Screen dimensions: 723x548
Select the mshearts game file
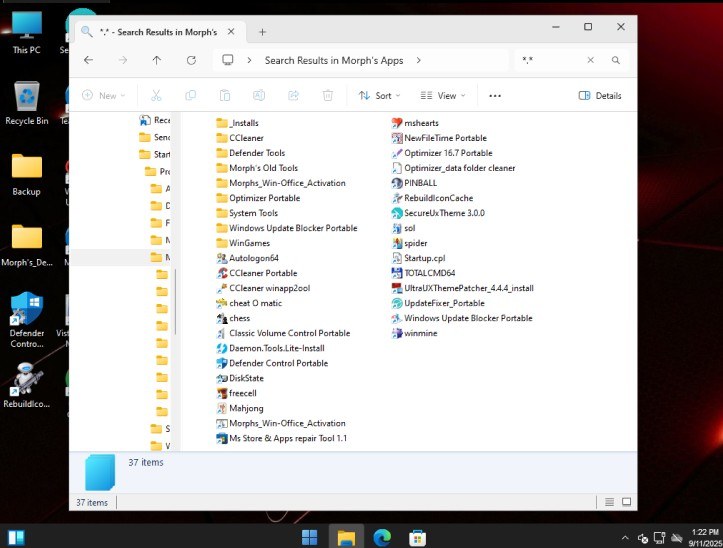click(x=415, y=123)
